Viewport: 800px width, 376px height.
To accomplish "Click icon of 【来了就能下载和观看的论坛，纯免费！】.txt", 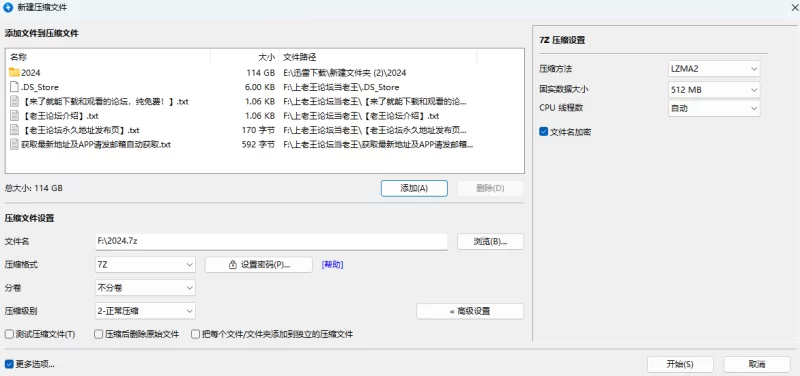I will click(x=14, y=102).
